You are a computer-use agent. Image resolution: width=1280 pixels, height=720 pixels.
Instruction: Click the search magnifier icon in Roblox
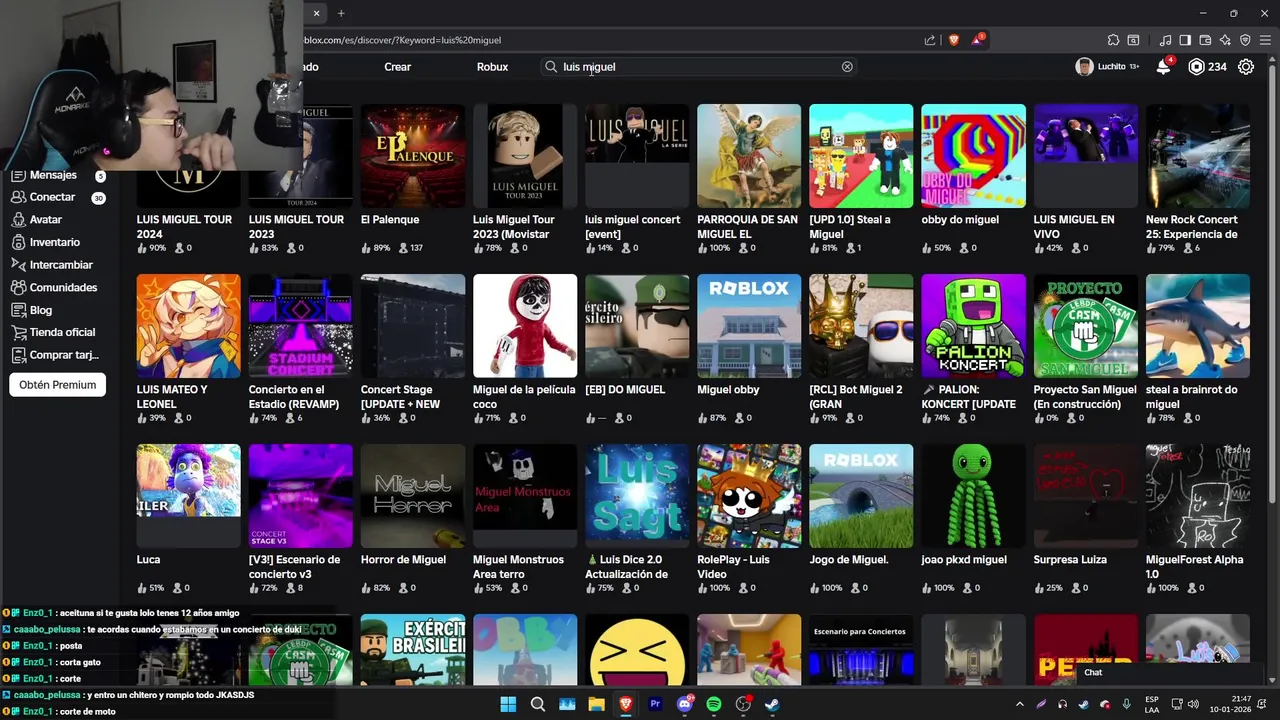click(x=550, y=67)
